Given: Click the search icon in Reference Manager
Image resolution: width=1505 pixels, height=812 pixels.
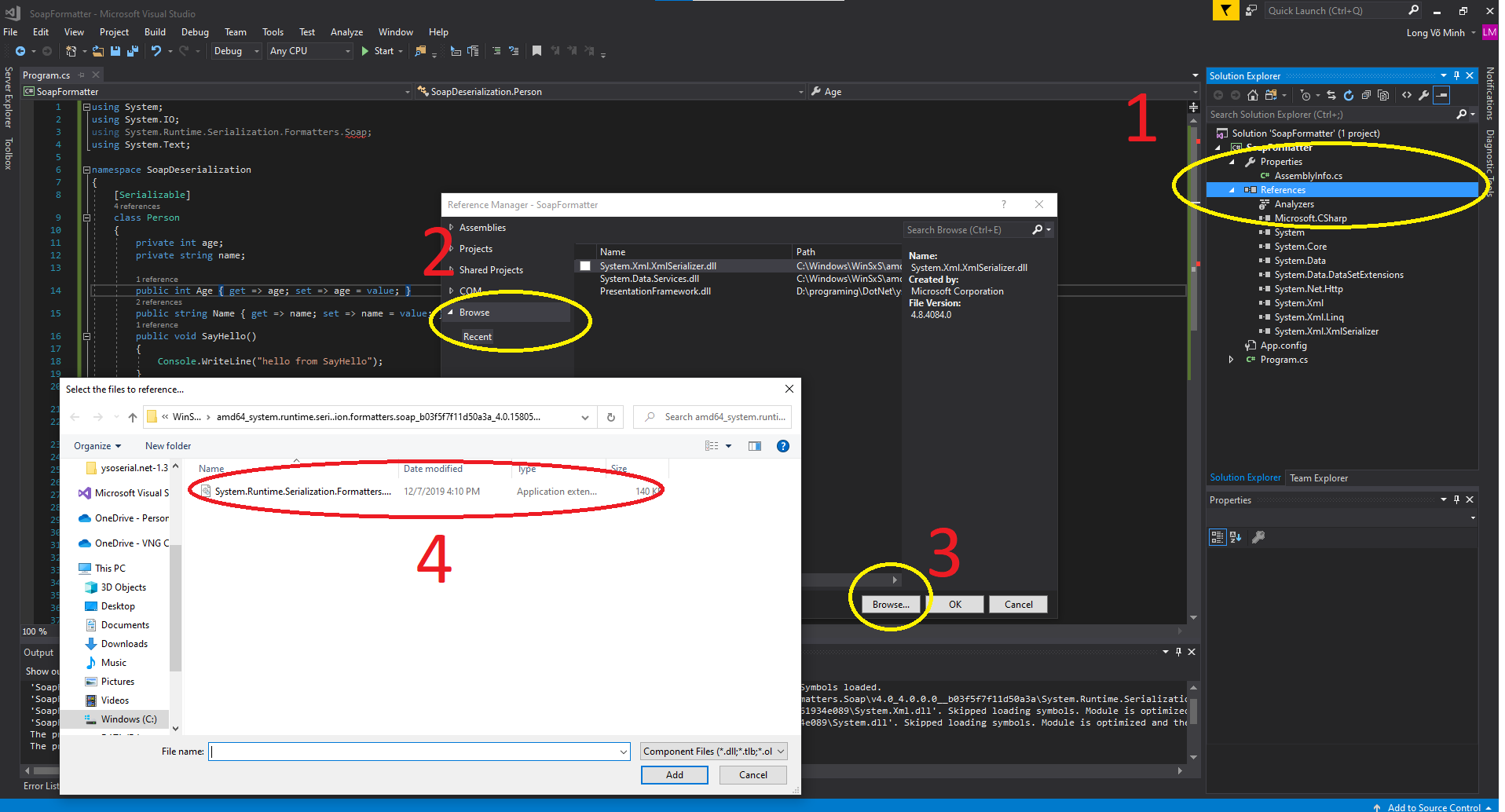Looking at the screenshot, I should [1038, 230].
